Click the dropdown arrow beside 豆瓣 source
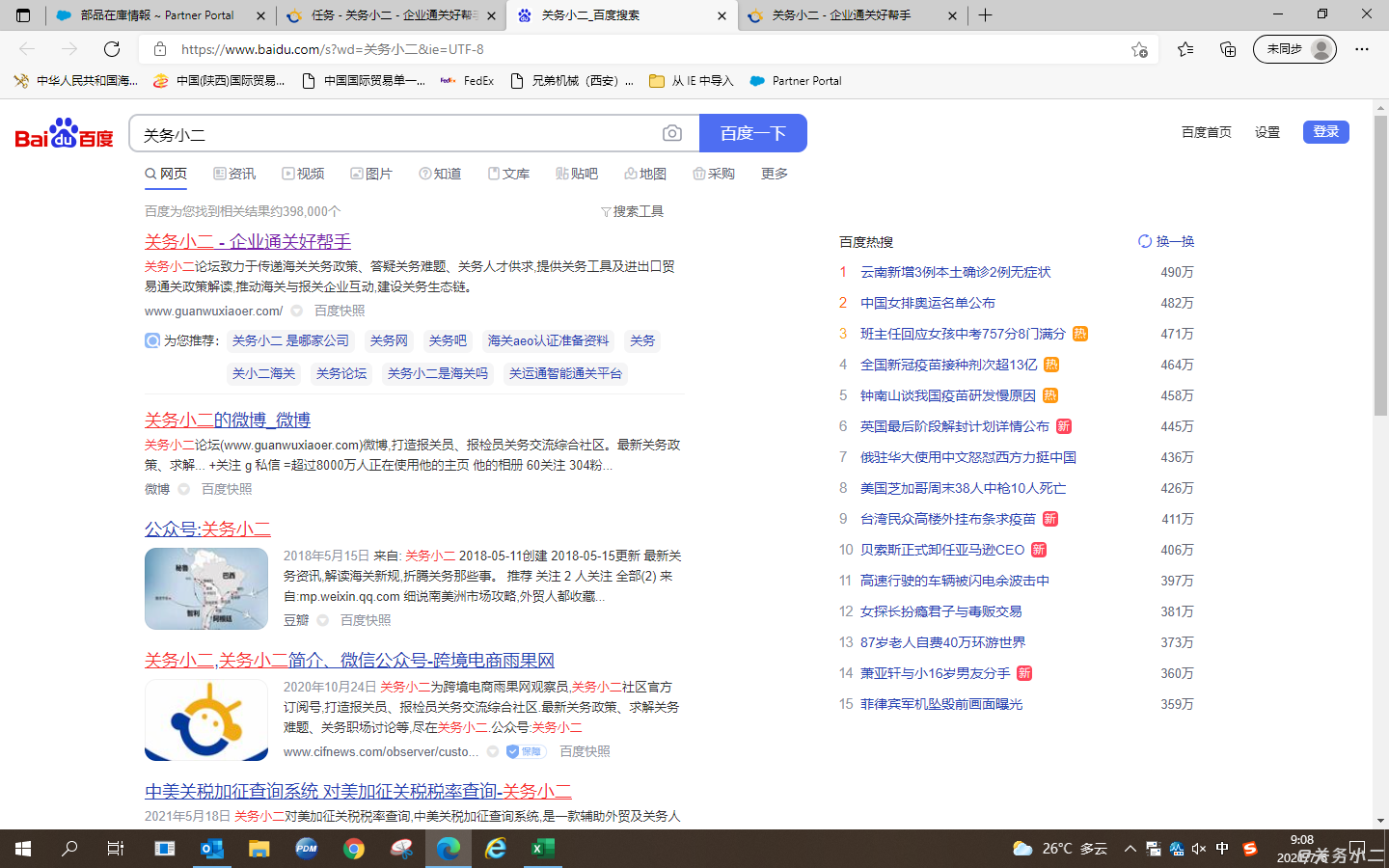This screenshot has height=868, width=1389. 323,620
